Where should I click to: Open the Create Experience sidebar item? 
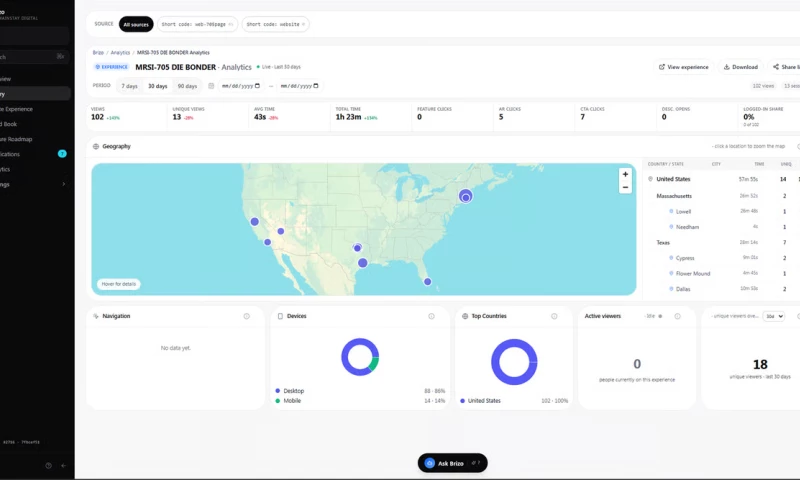pos(35,109)
